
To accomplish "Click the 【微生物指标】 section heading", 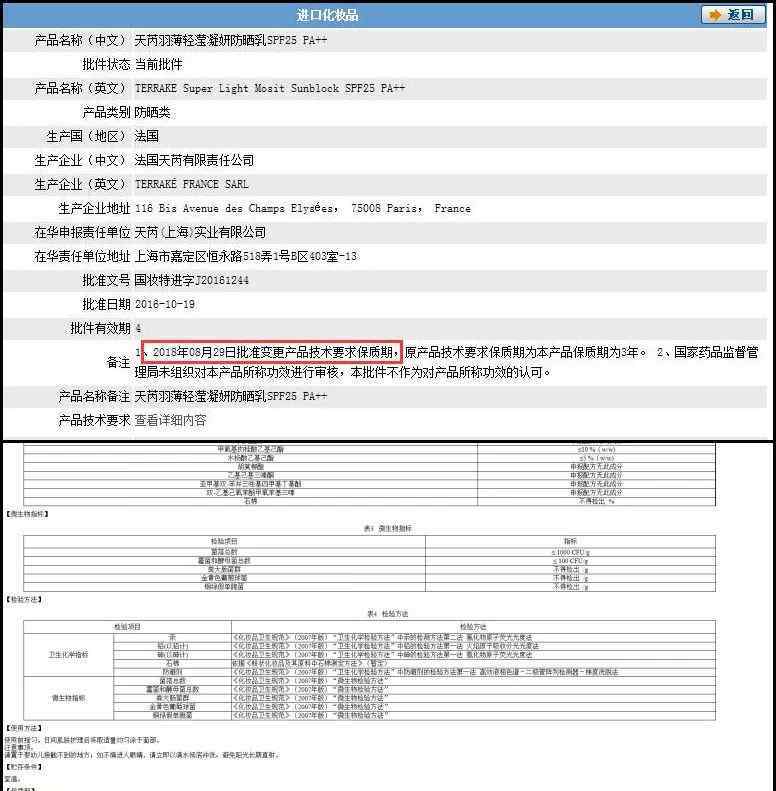I will (27, 514).
